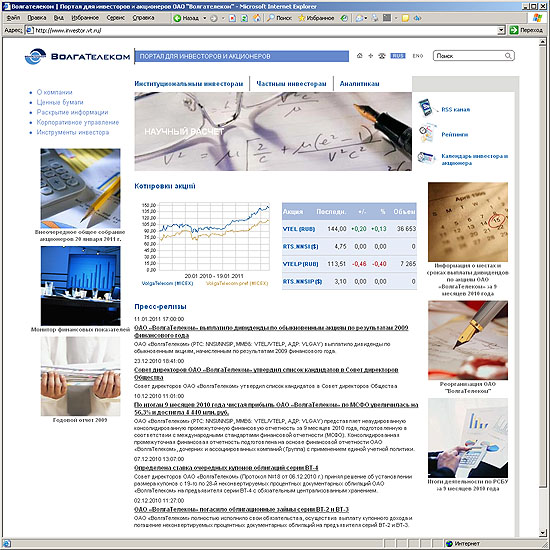Open VTEL (RUB) quote link

point(299,229)
